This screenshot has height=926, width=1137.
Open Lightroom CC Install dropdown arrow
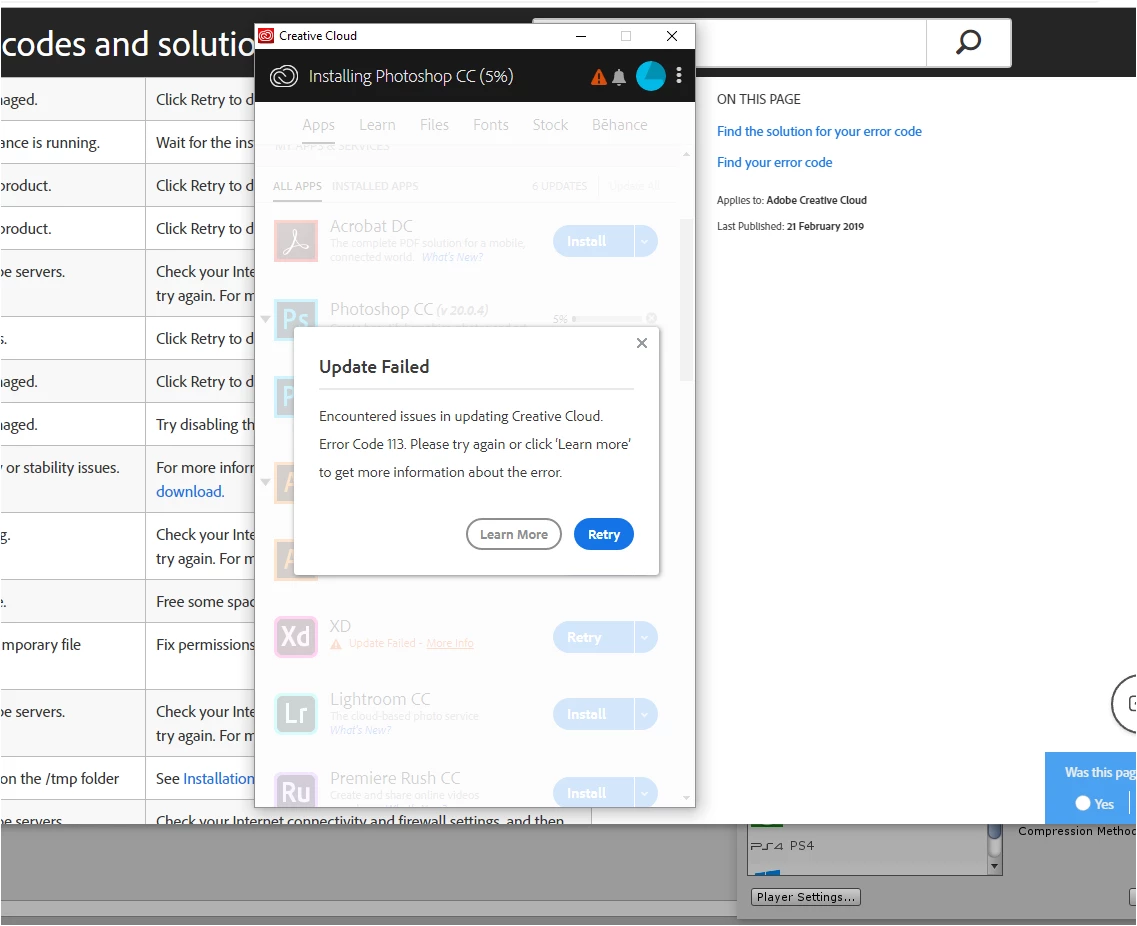point(645,714)
